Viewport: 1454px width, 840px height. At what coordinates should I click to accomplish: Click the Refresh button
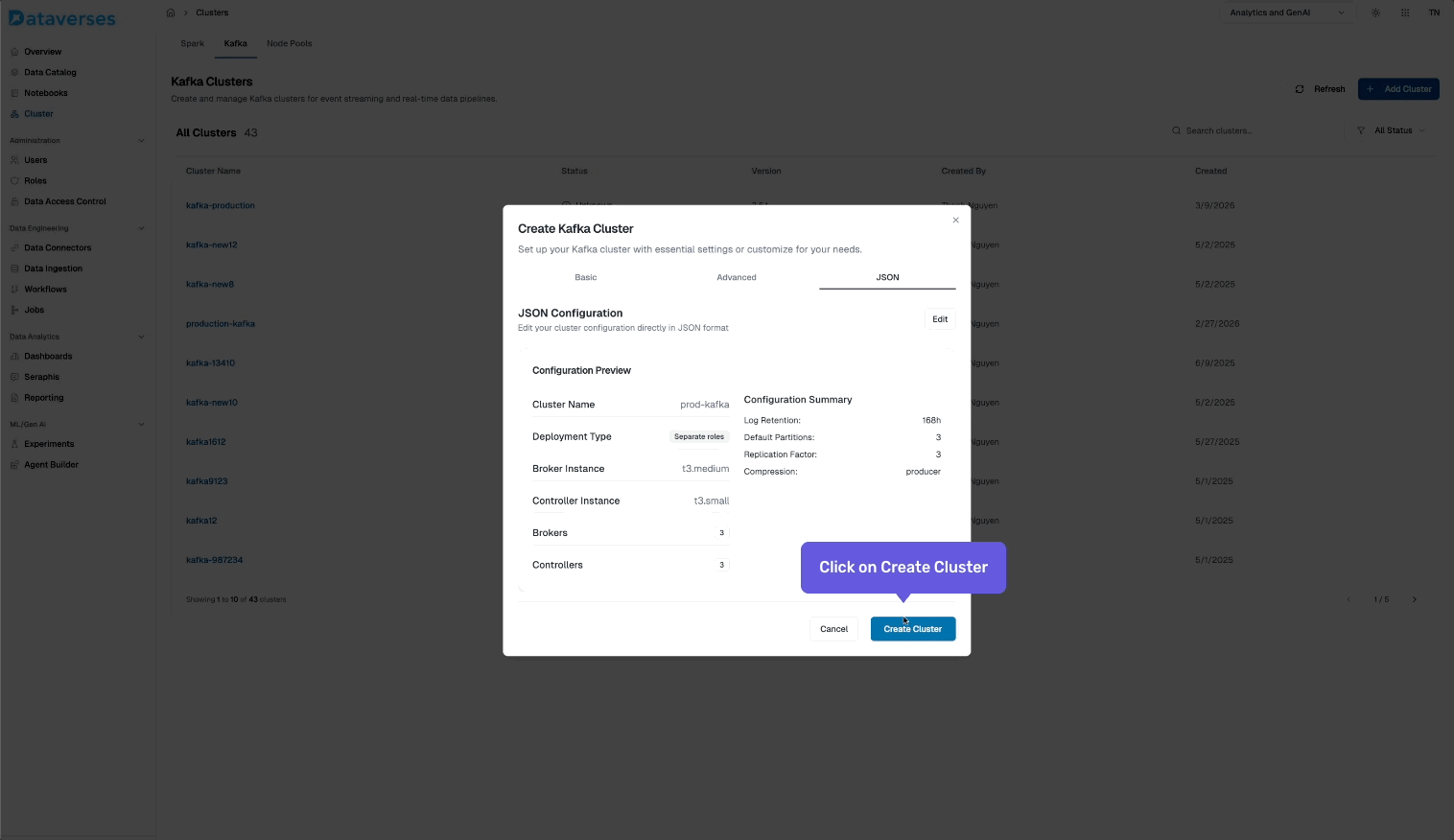[1321, 89]
